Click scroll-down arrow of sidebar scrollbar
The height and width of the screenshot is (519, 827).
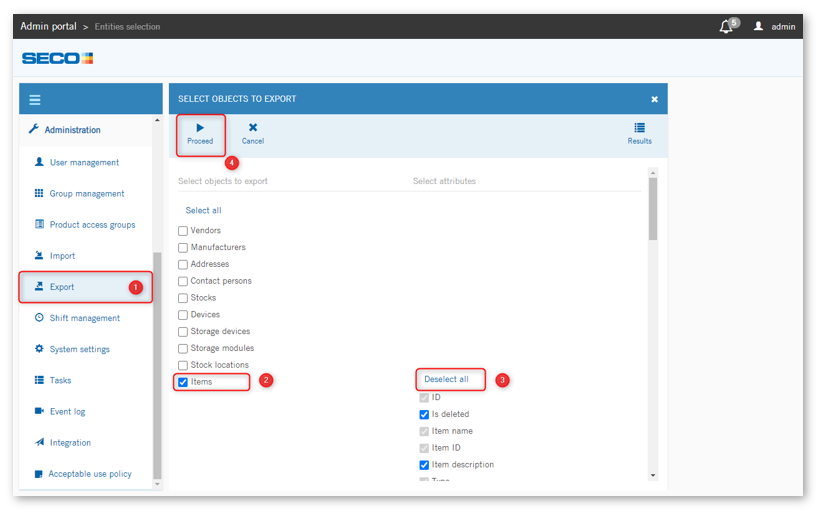(157, 484)
